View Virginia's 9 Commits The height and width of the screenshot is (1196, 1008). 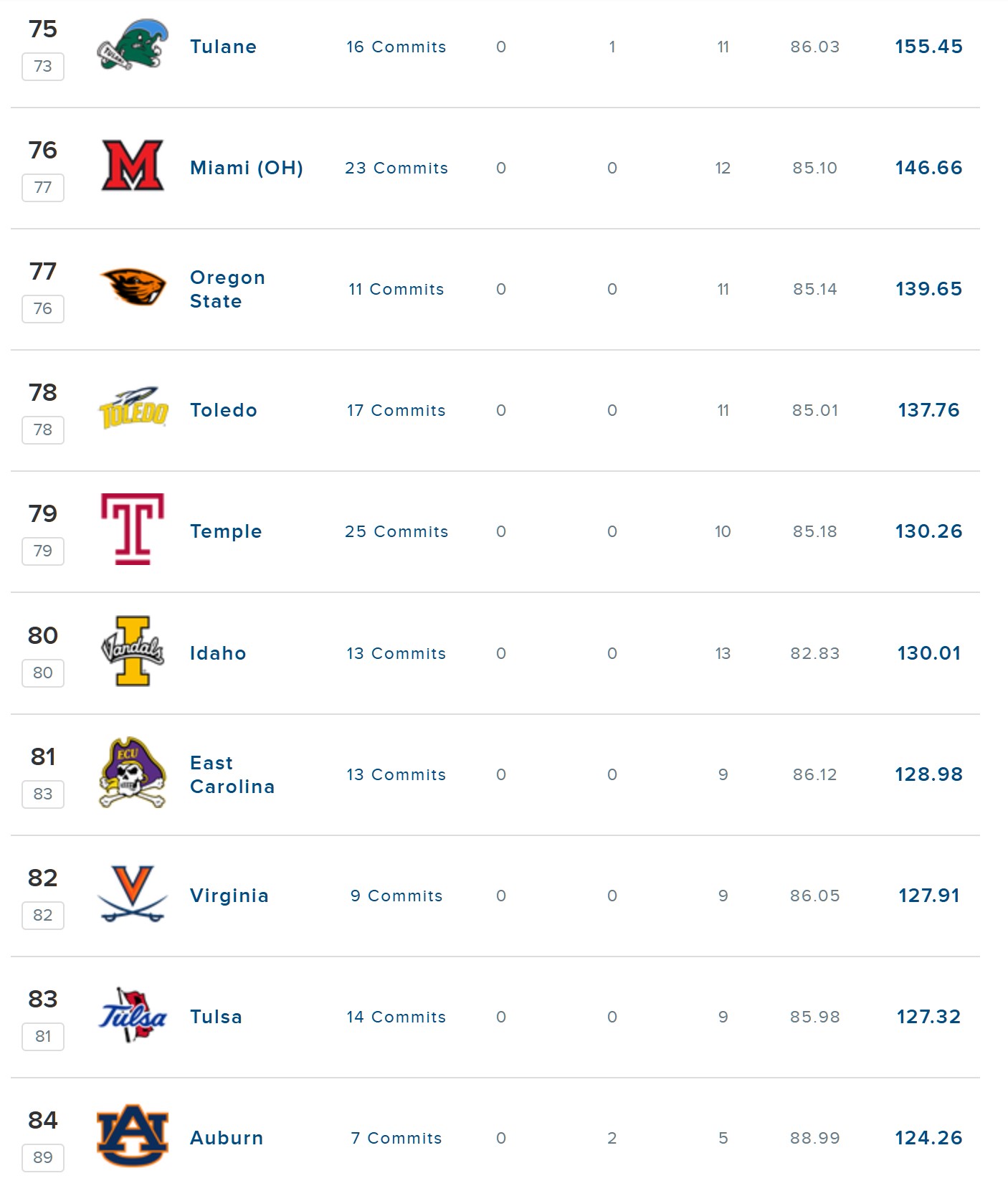pyautogui.click(x=396, y=896)
